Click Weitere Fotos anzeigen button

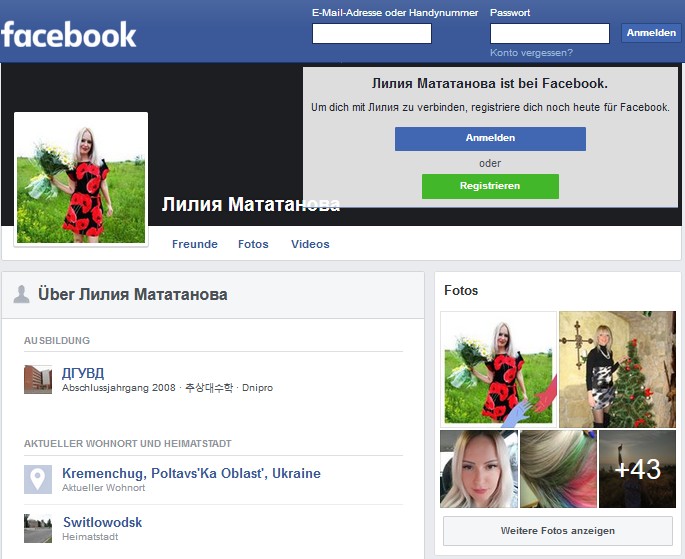pos(558,531)
